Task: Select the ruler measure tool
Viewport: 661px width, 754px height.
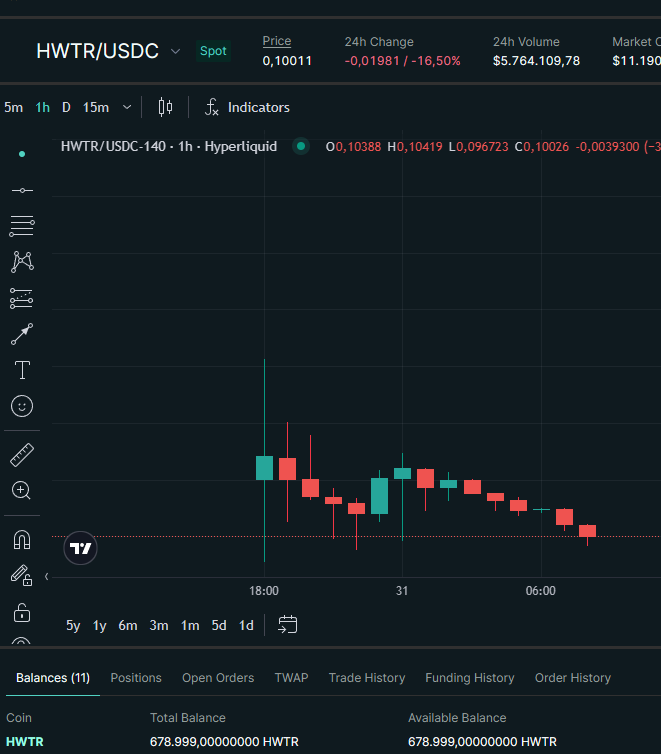Action: (22, 455)
